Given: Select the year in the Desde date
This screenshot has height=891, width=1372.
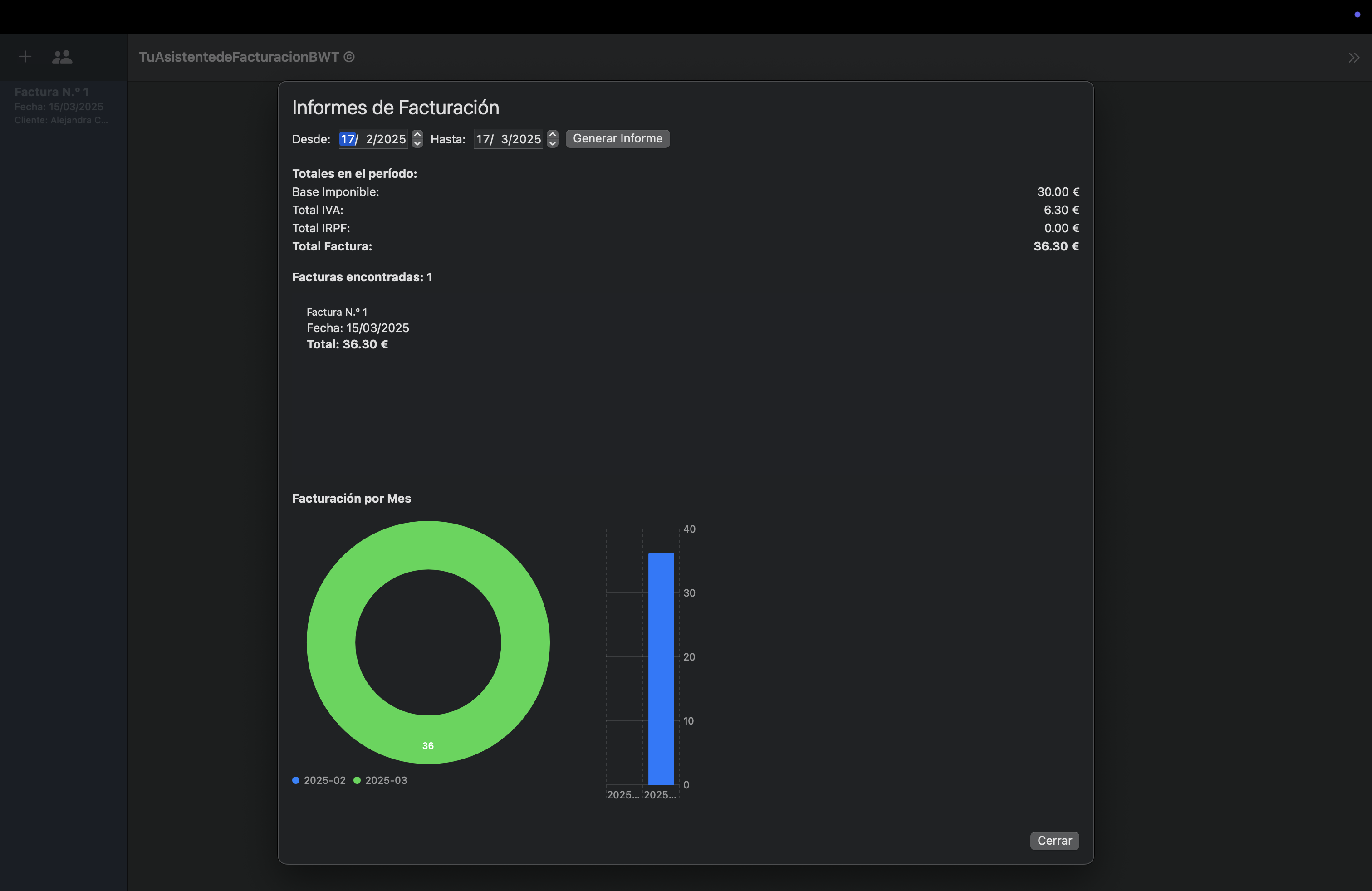Looking at the screenshot, I should pyautogui.click(x=392, y=139).
